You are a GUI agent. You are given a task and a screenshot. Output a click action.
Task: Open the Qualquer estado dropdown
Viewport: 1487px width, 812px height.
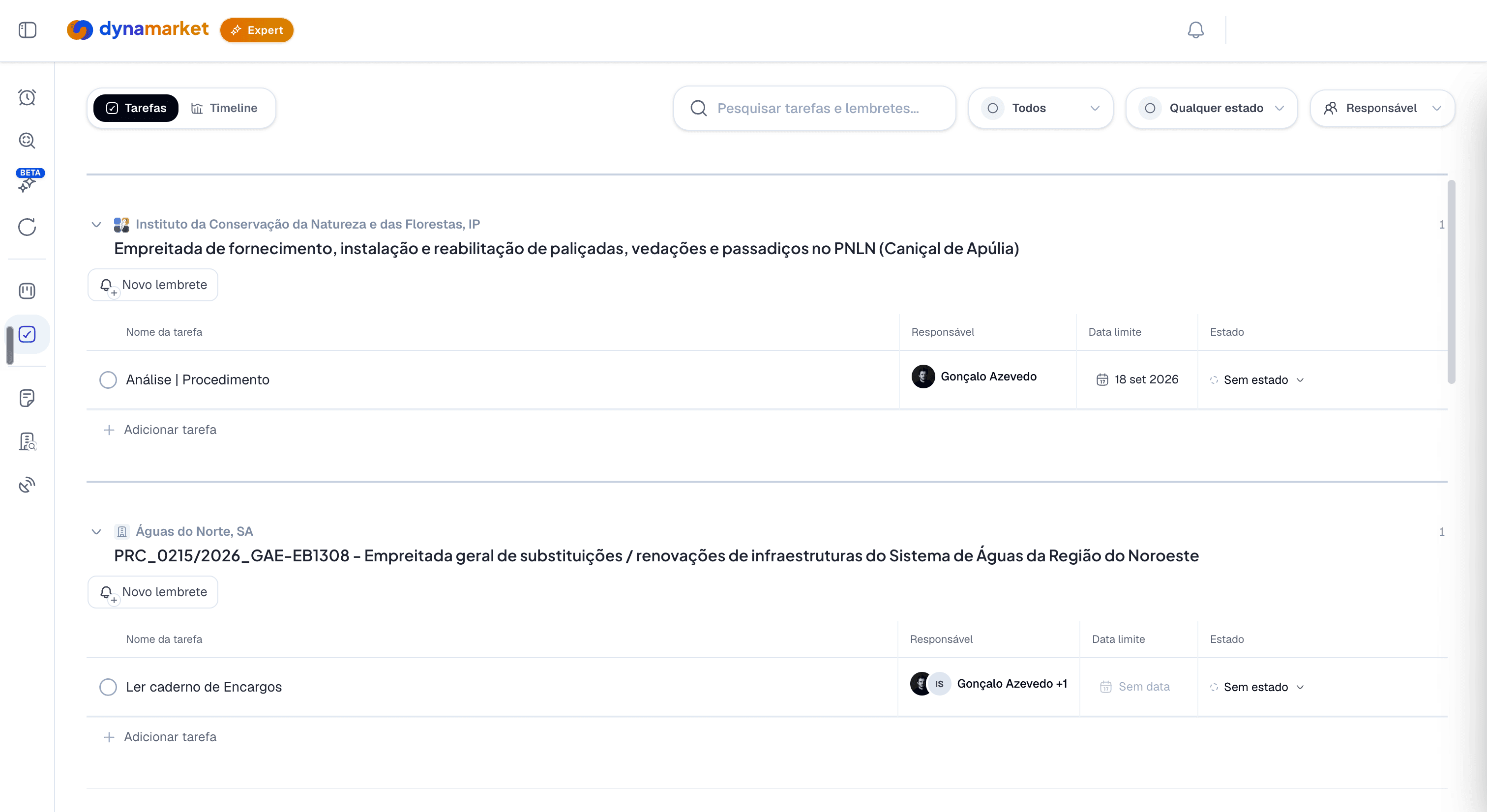[1211, 108]
